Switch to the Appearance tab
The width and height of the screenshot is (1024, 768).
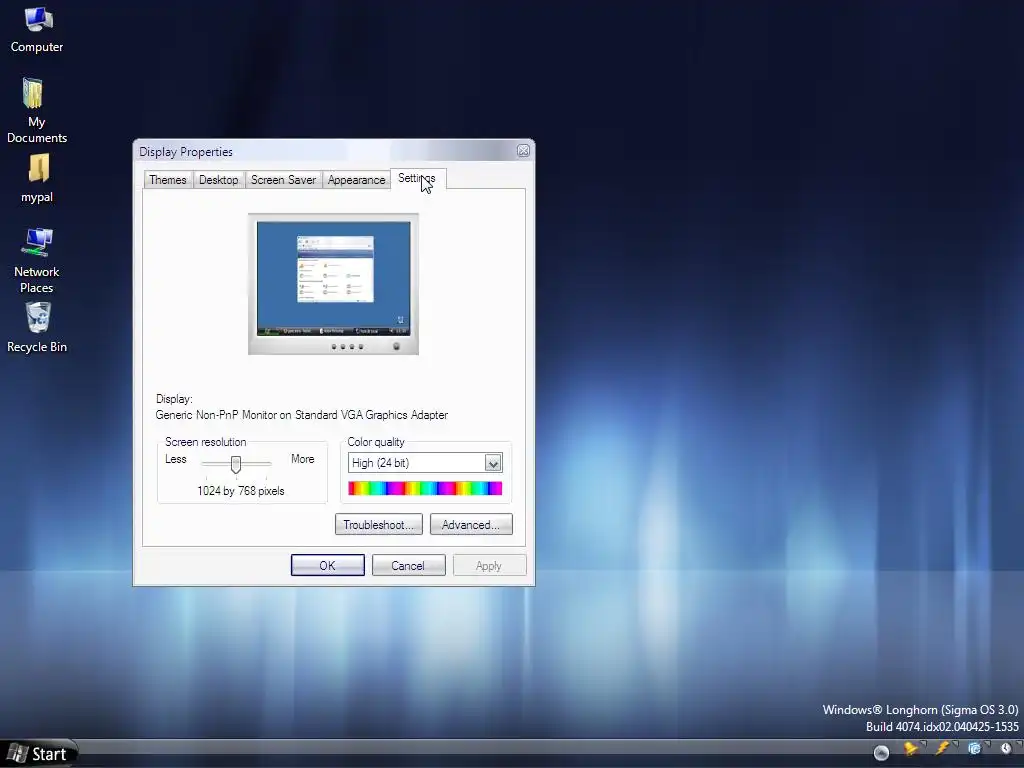357,180
